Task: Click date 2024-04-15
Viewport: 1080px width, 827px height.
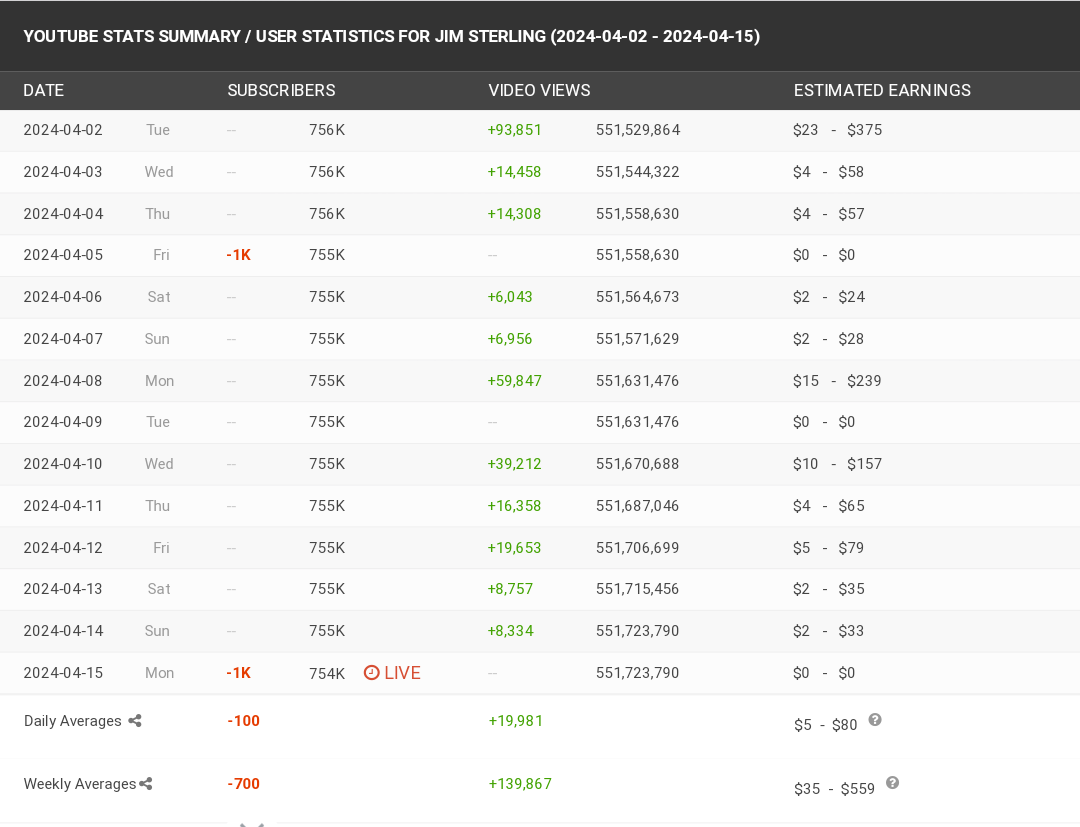Action: click(63, 673)
